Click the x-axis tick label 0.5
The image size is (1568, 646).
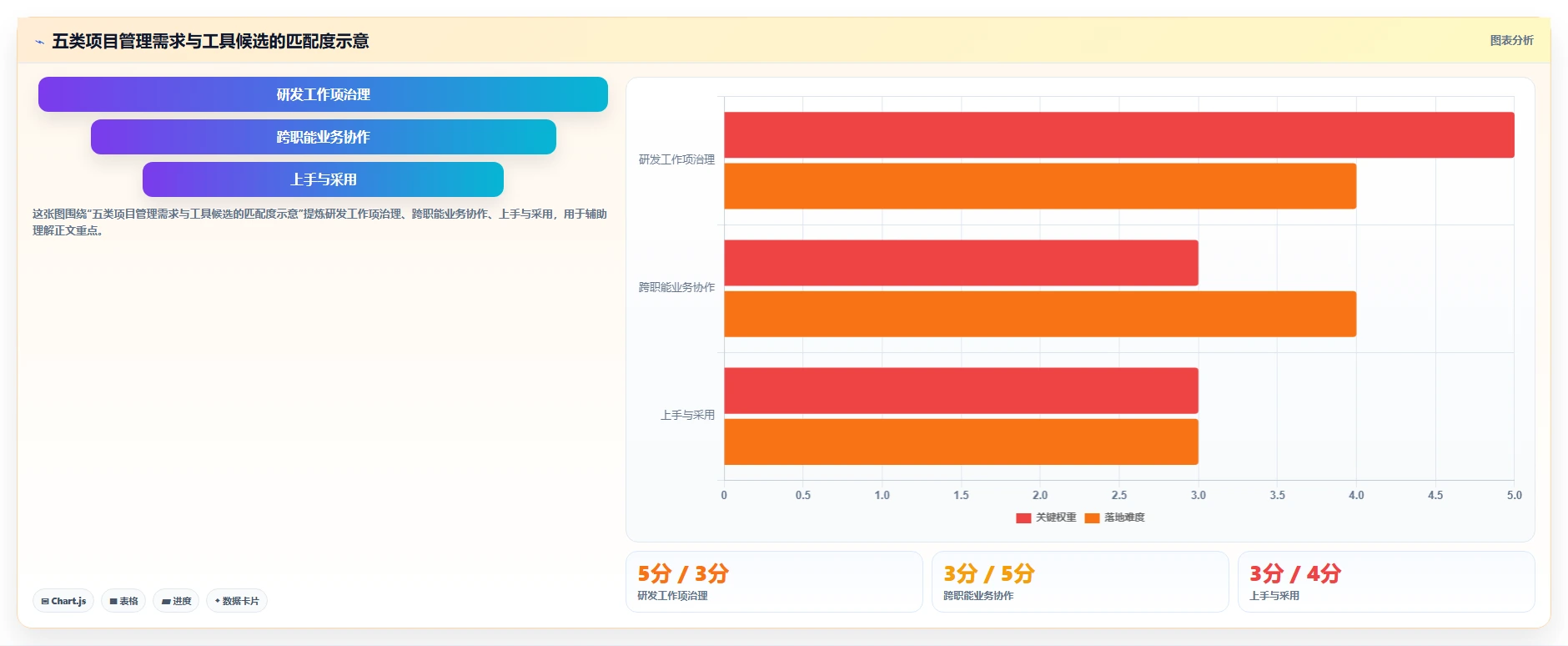803,495
